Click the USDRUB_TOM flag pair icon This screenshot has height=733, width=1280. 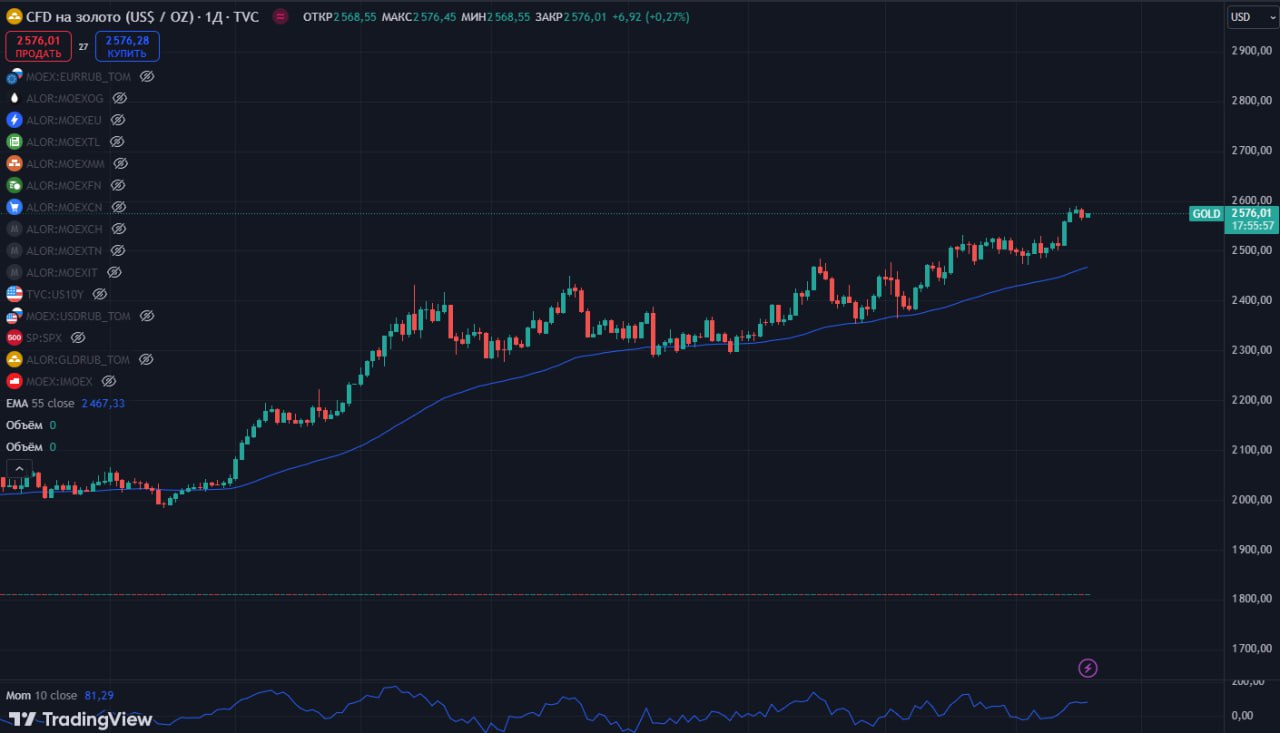pos(14,316)
